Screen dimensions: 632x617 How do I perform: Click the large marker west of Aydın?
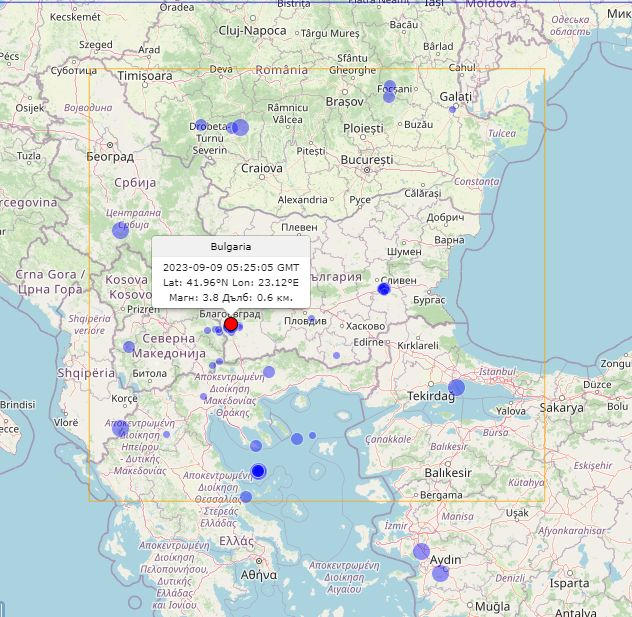pyautogui.click(x=421, y=551)
